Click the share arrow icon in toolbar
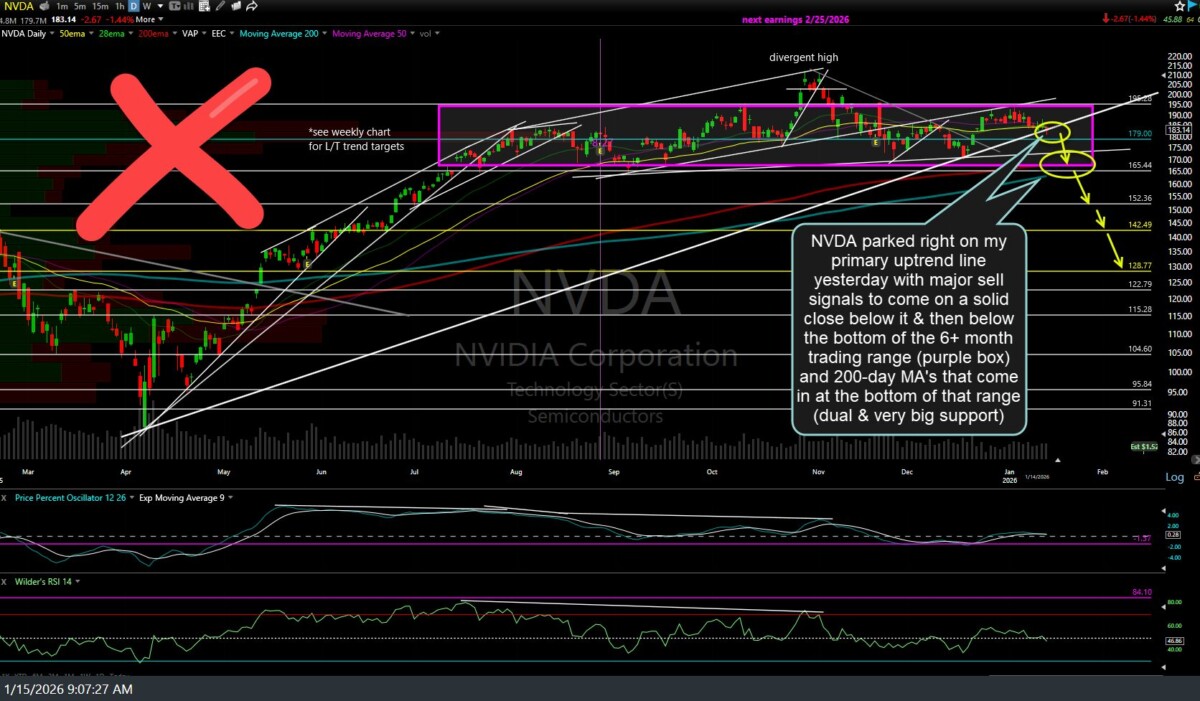The height and width of the screenshot is (701, 1200). click(252, 6)
